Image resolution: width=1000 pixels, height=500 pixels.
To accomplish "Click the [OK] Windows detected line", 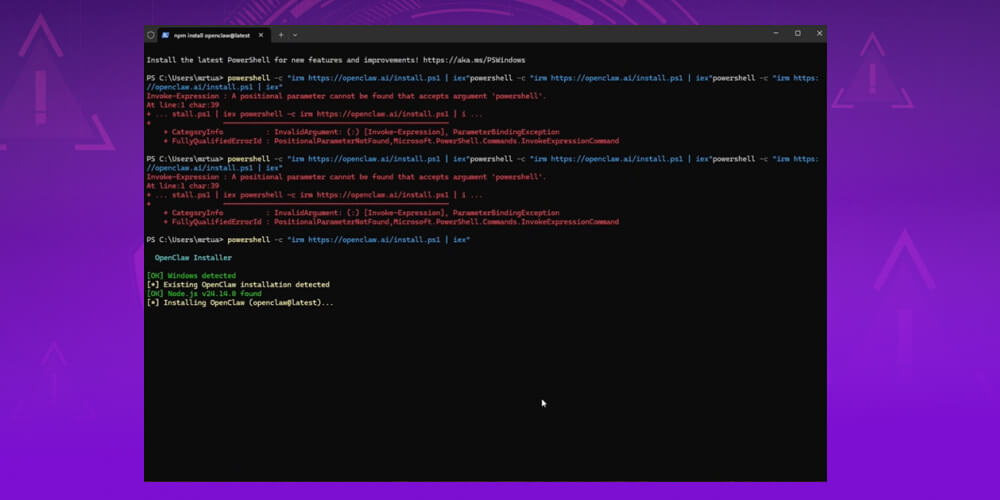I will (x=191, y=276).
